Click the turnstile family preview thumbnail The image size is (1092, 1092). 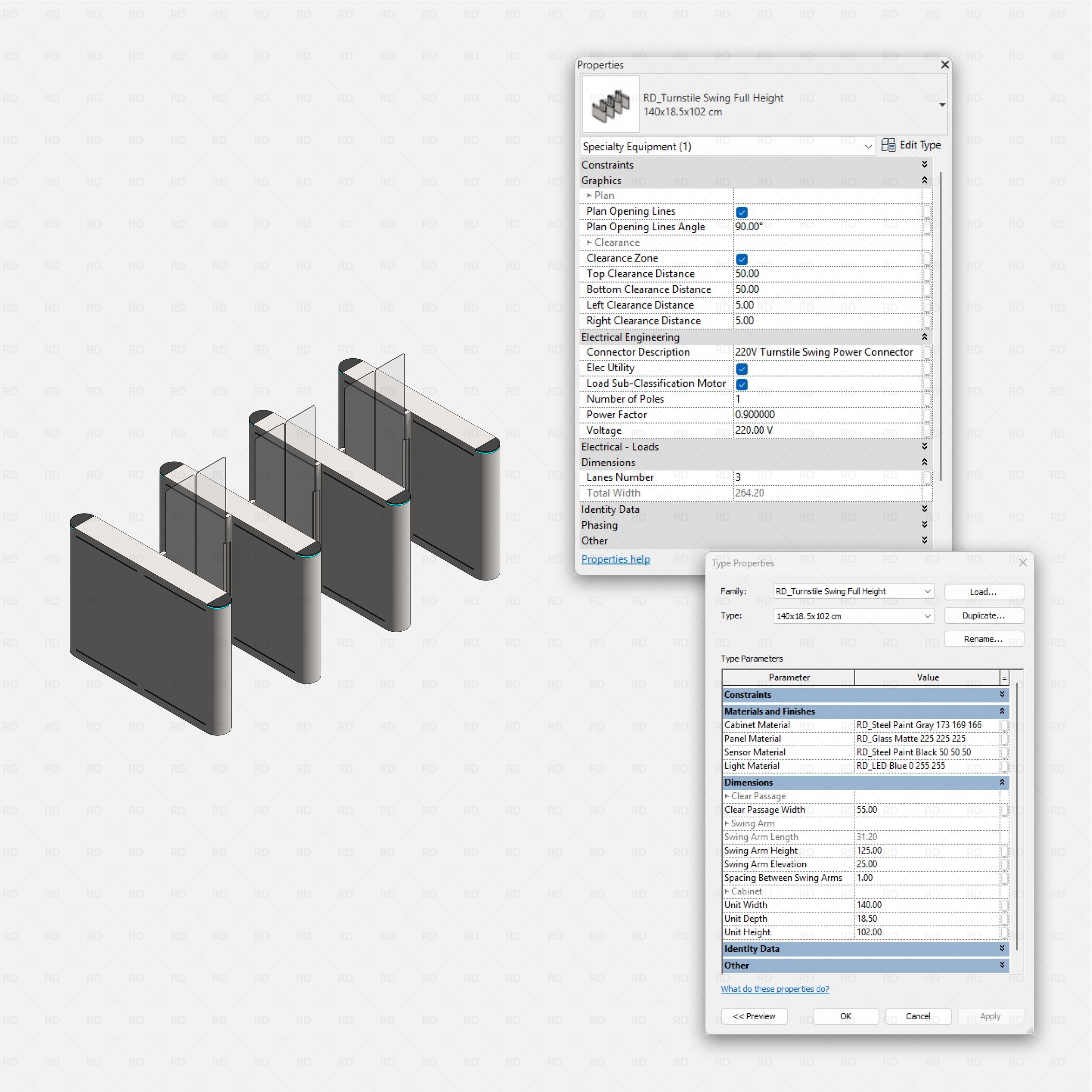pyautogui.click(x=610, y=104)
